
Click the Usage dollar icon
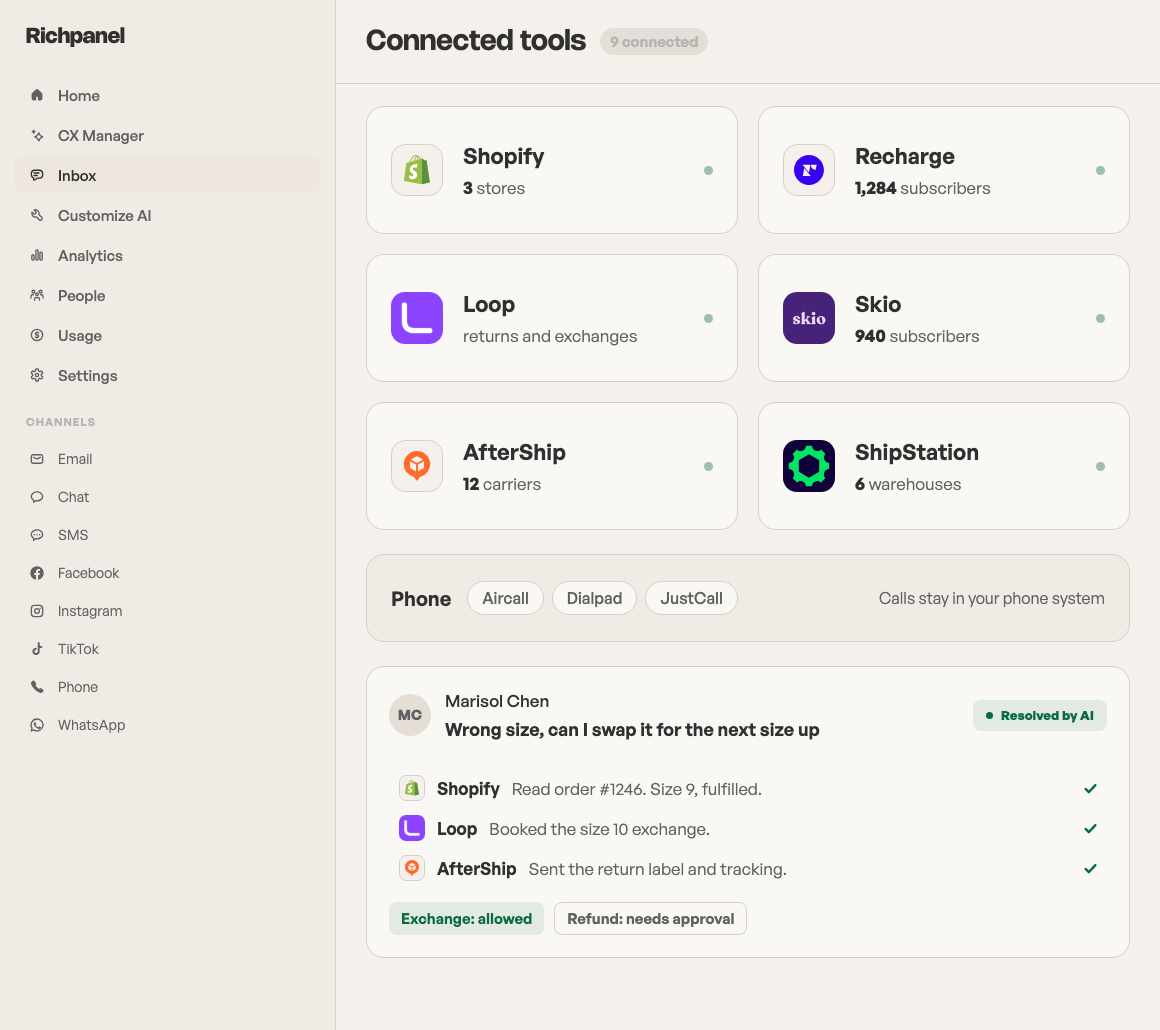pyautogui.click(x=37, y=335)
